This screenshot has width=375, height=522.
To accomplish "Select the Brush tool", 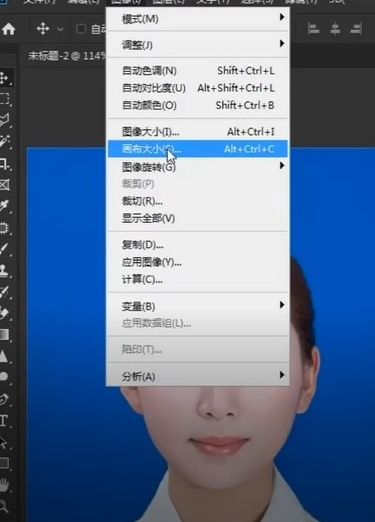I will [5, 249].
